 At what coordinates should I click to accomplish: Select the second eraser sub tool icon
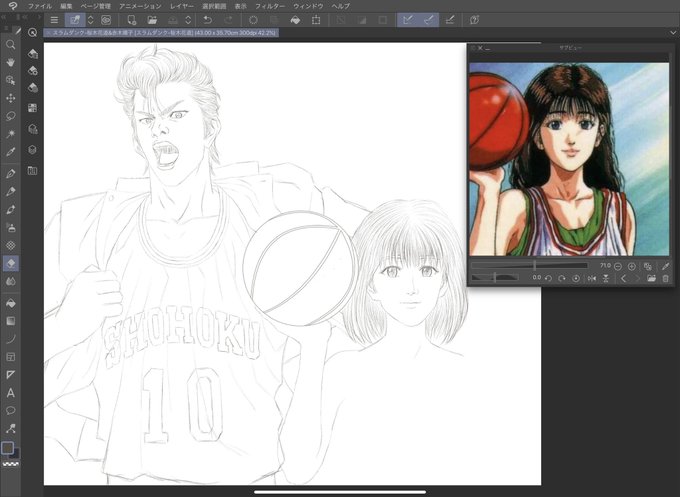(x=33, y=71)
